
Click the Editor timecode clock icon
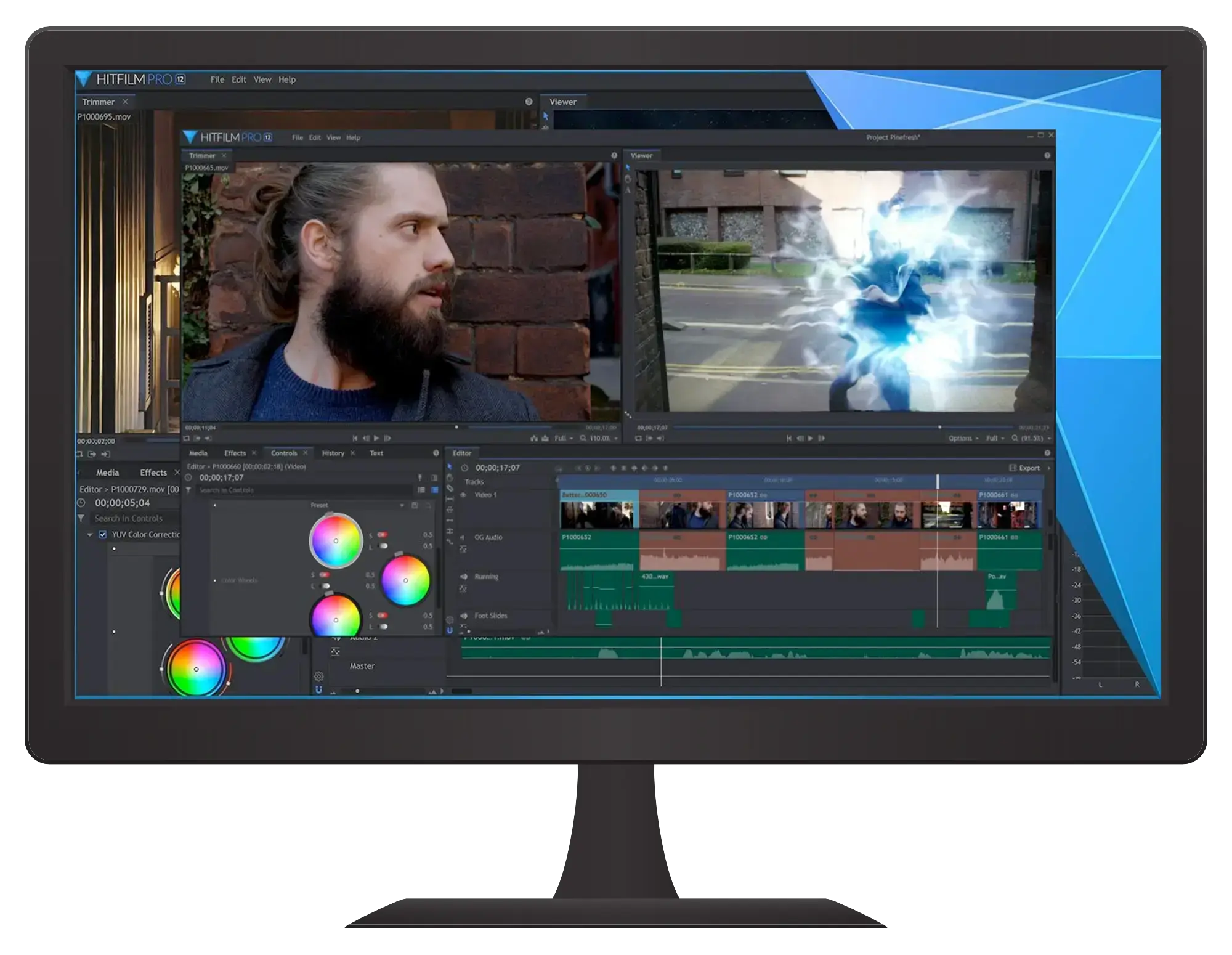(464, 468)
